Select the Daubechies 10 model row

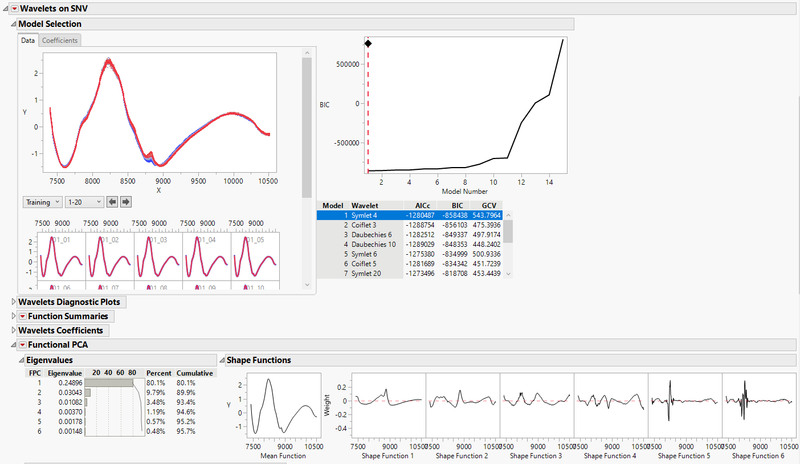point(410,245)
